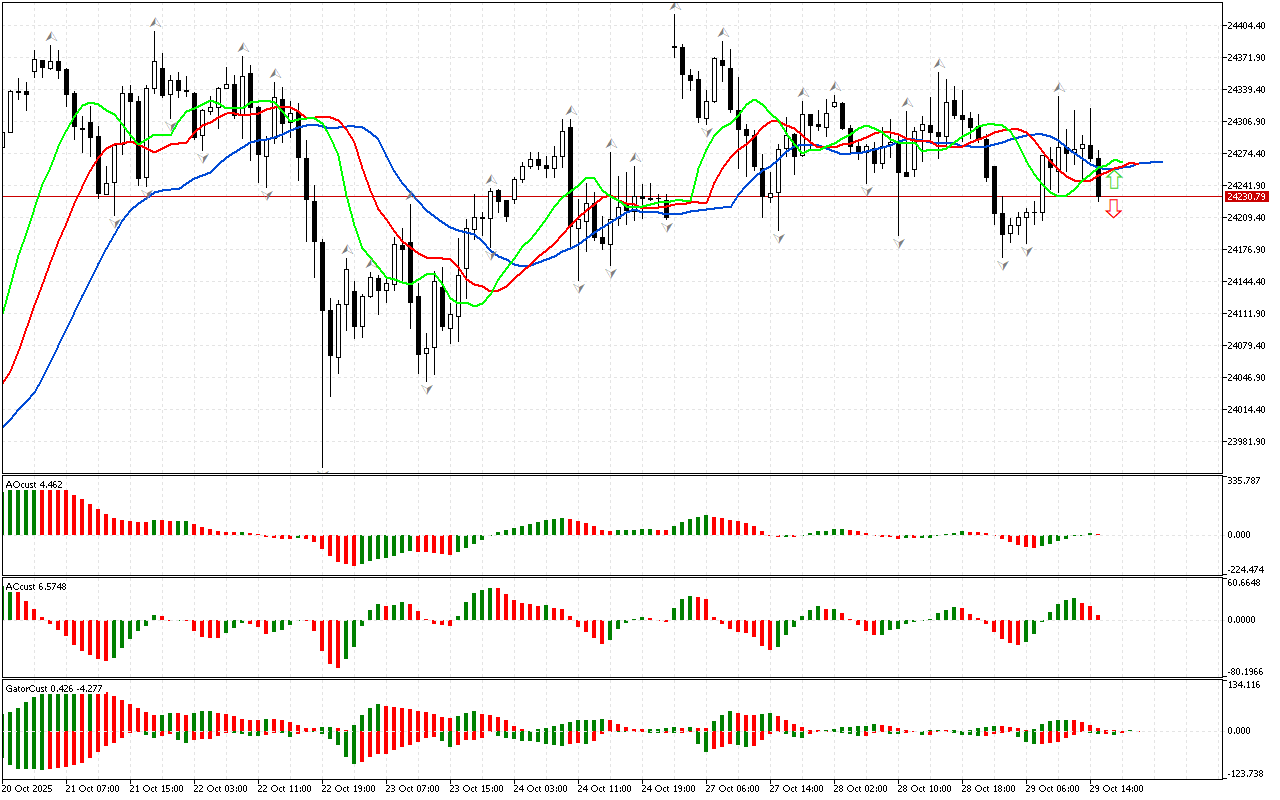1280x800 pixels.
Task: Click the 24014.40 price axis level
Action: [x=1246, y=410]
